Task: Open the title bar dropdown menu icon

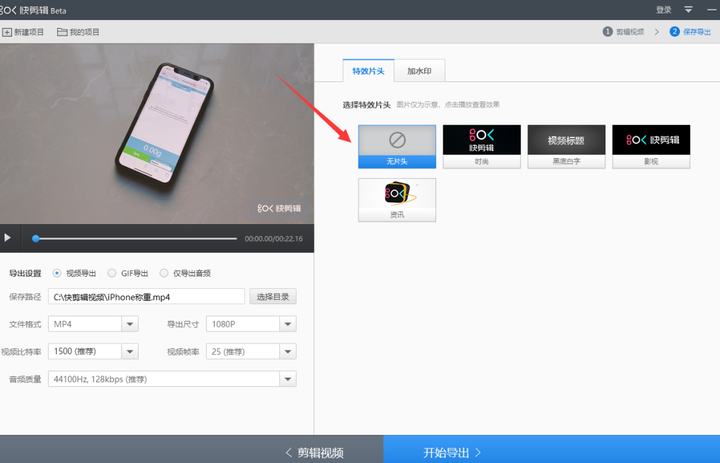Action: tap(688, 10)
